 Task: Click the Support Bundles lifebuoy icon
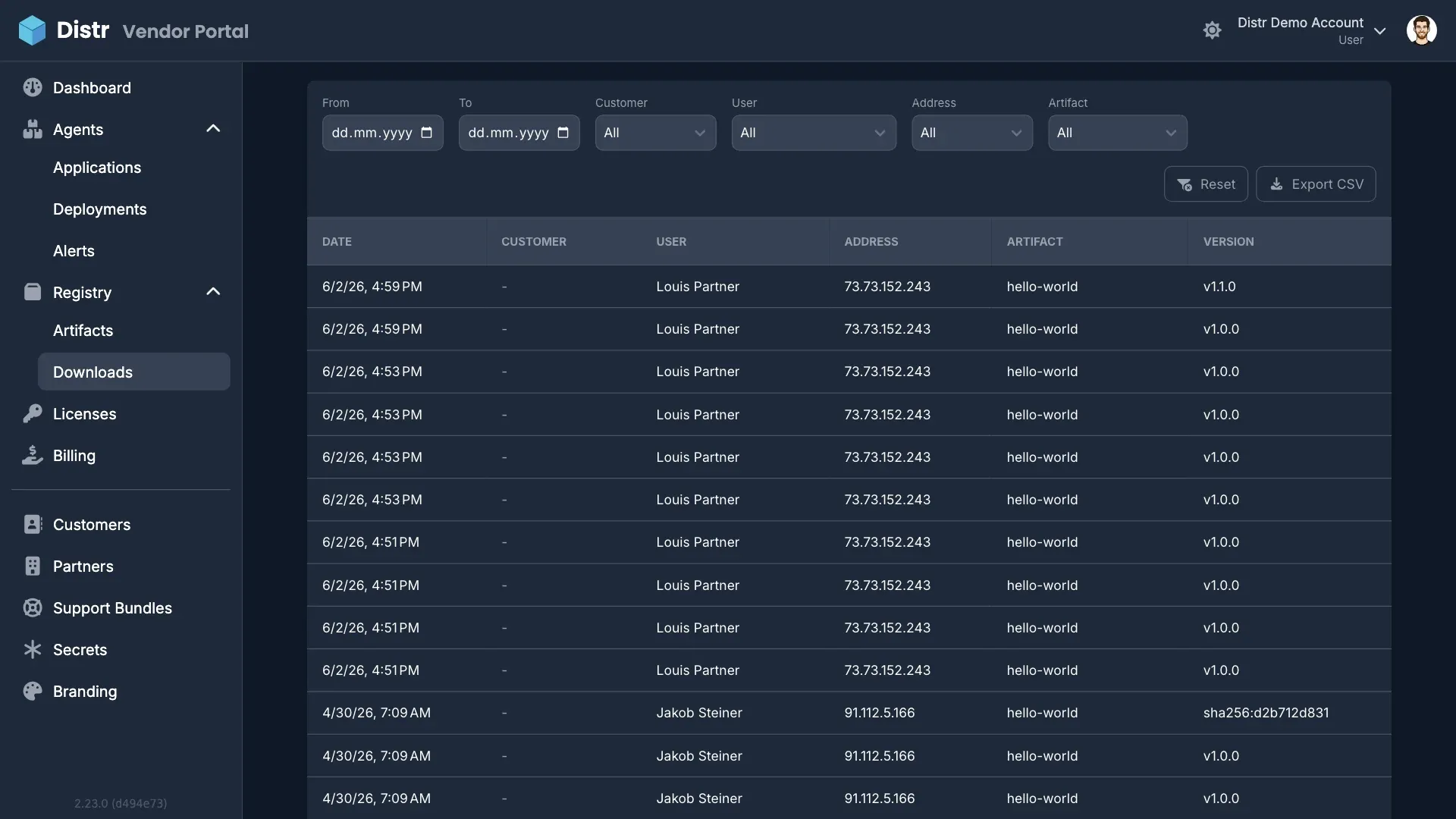click(x=33, y=607)
